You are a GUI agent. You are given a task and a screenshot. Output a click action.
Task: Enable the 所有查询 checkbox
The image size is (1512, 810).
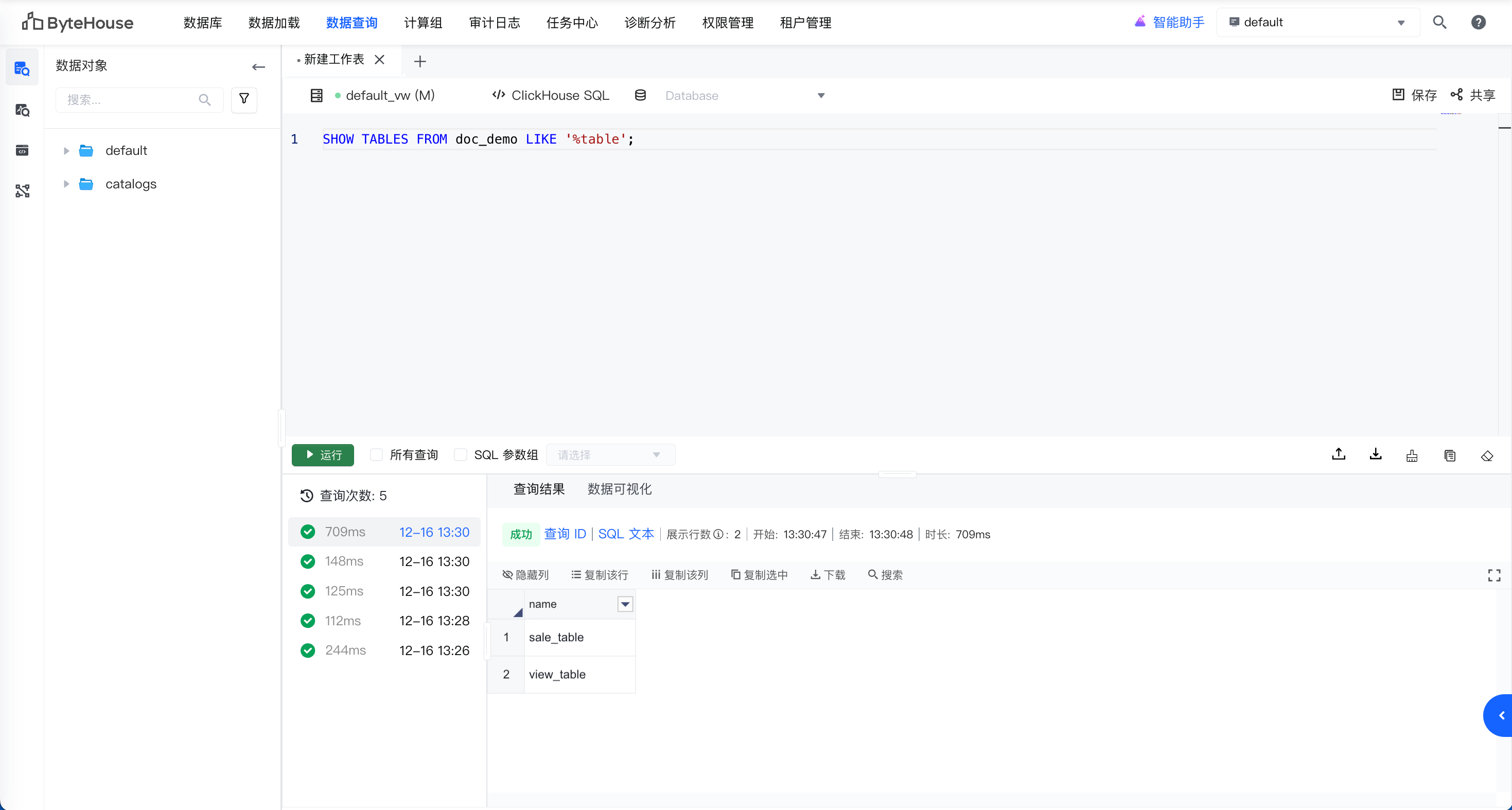click(x=377, y=455)
